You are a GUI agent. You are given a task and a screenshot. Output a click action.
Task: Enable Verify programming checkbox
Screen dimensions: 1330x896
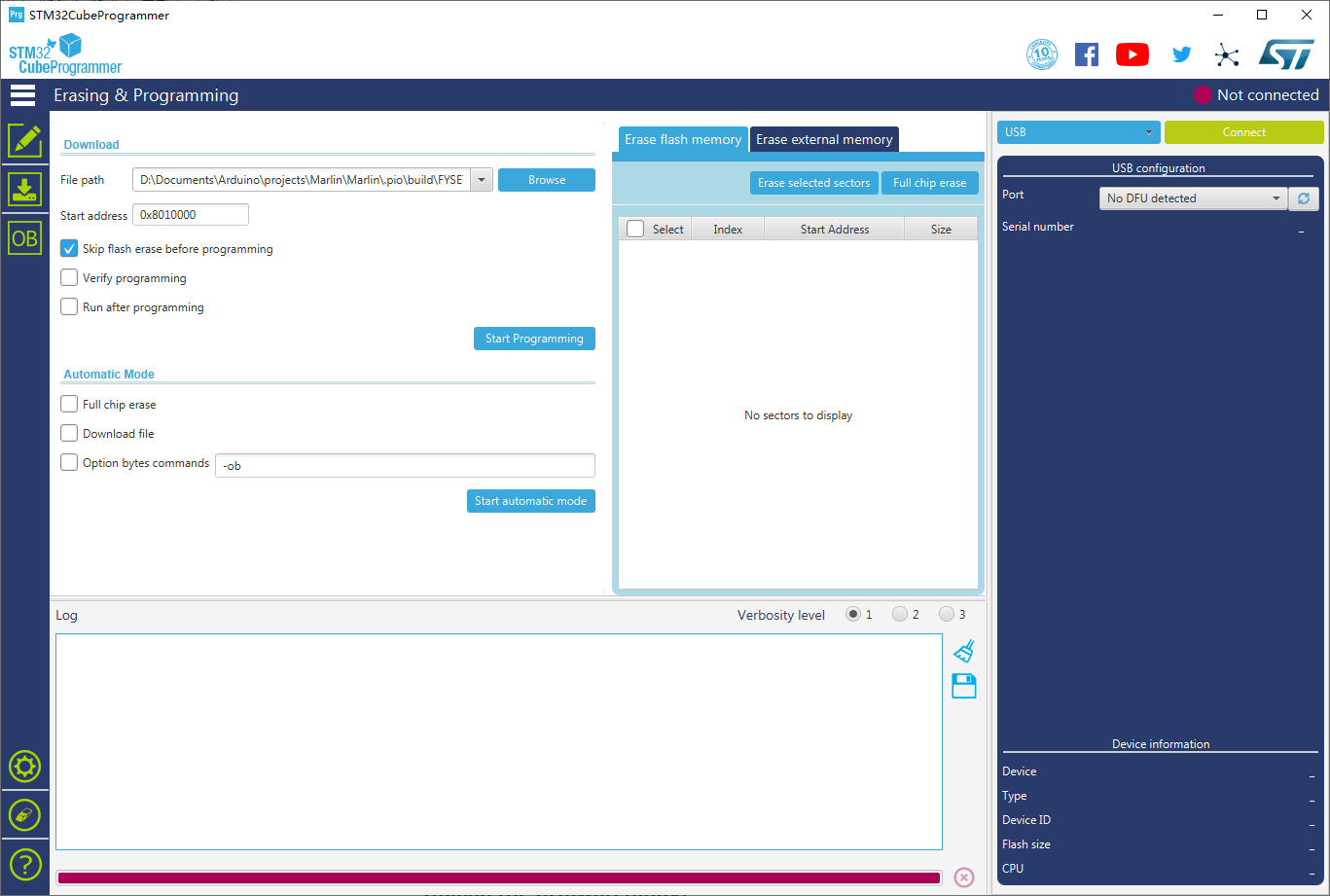[69, 278]
